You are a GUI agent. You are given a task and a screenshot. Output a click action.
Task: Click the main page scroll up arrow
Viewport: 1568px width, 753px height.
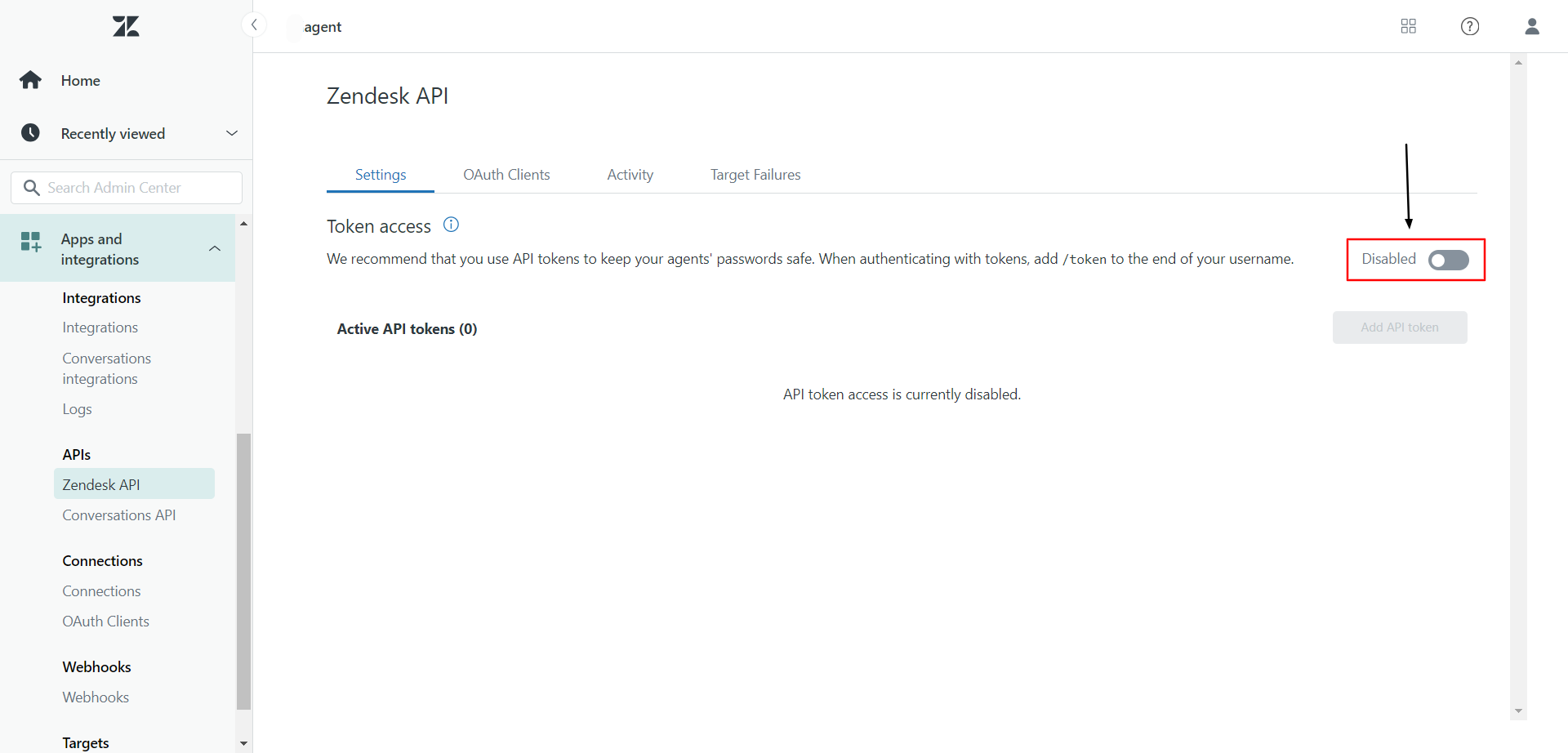coord(1518,62)
